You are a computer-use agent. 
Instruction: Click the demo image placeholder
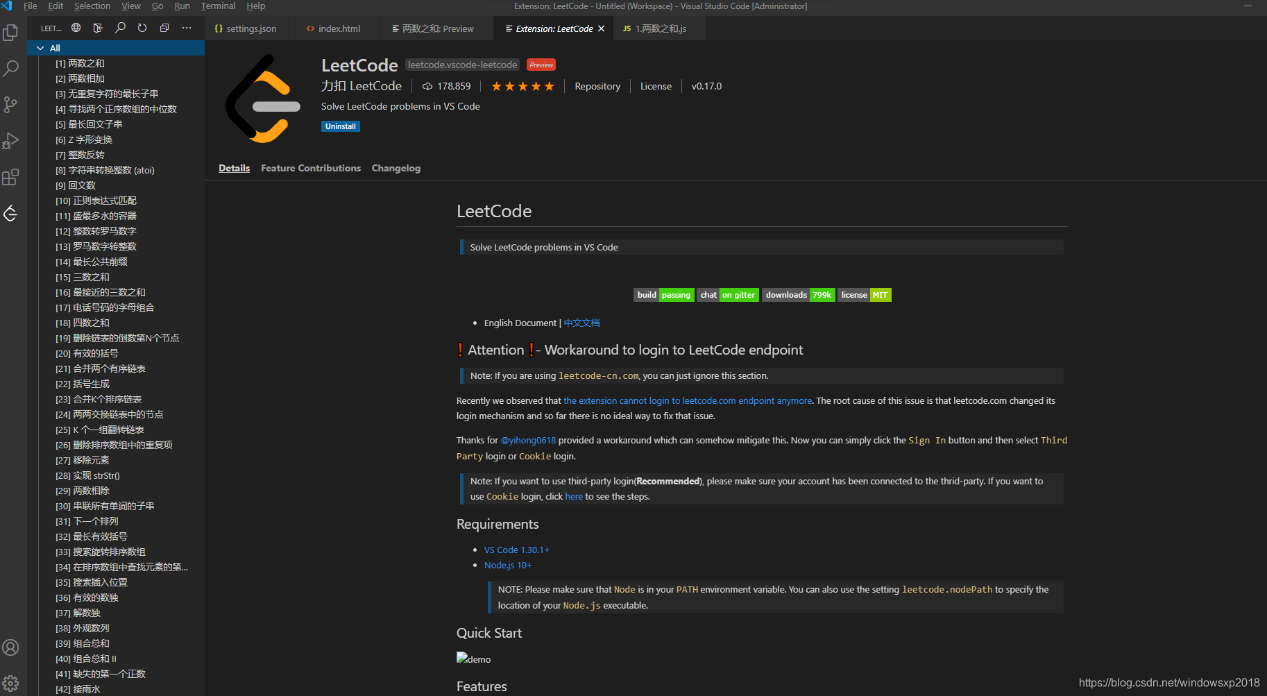pos(474,659)
